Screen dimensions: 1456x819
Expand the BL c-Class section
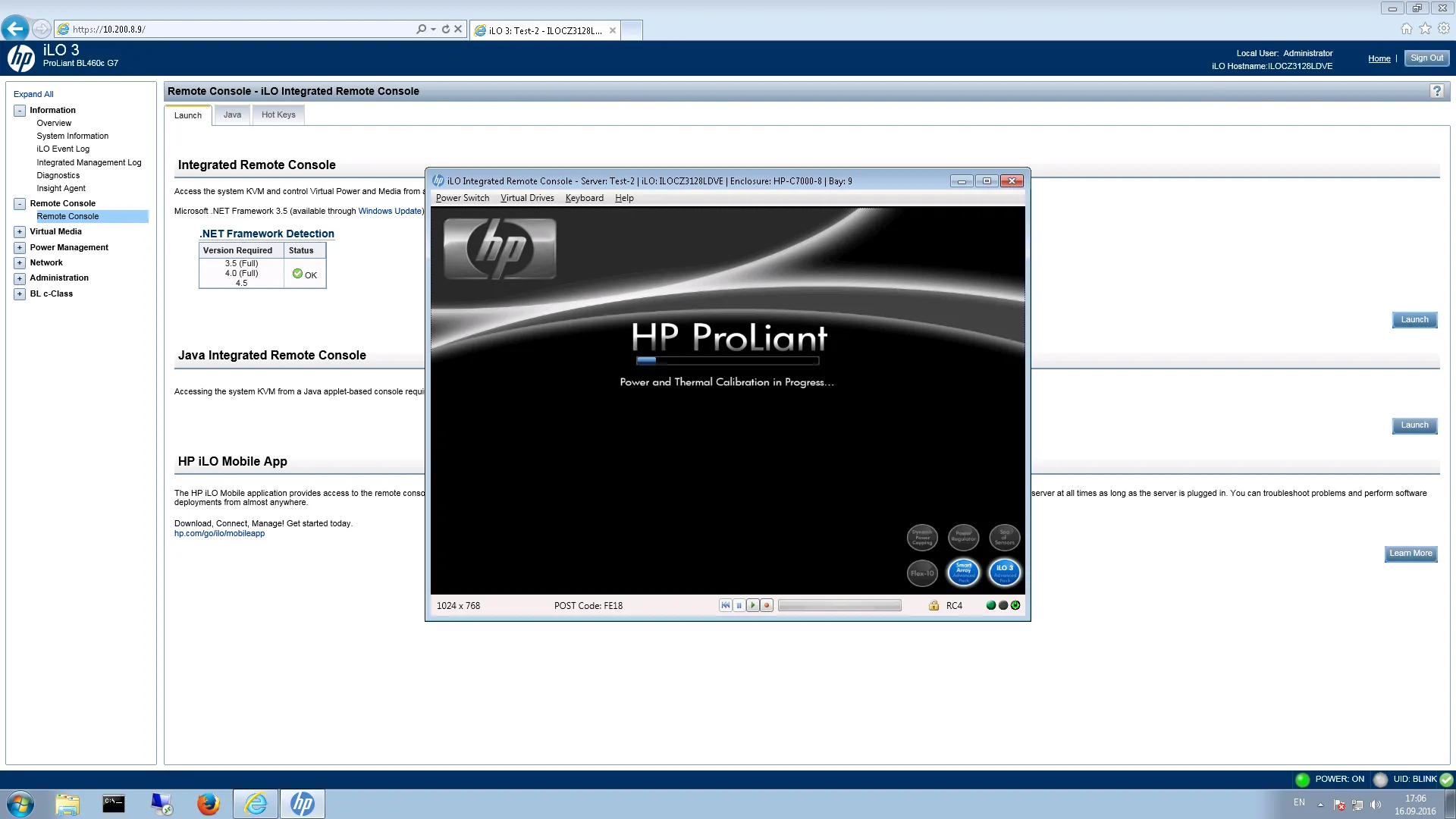pos(20,294)
